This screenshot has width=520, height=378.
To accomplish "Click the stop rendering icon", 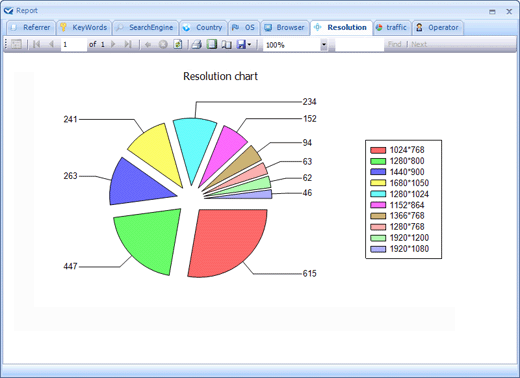I will point(163,44).
